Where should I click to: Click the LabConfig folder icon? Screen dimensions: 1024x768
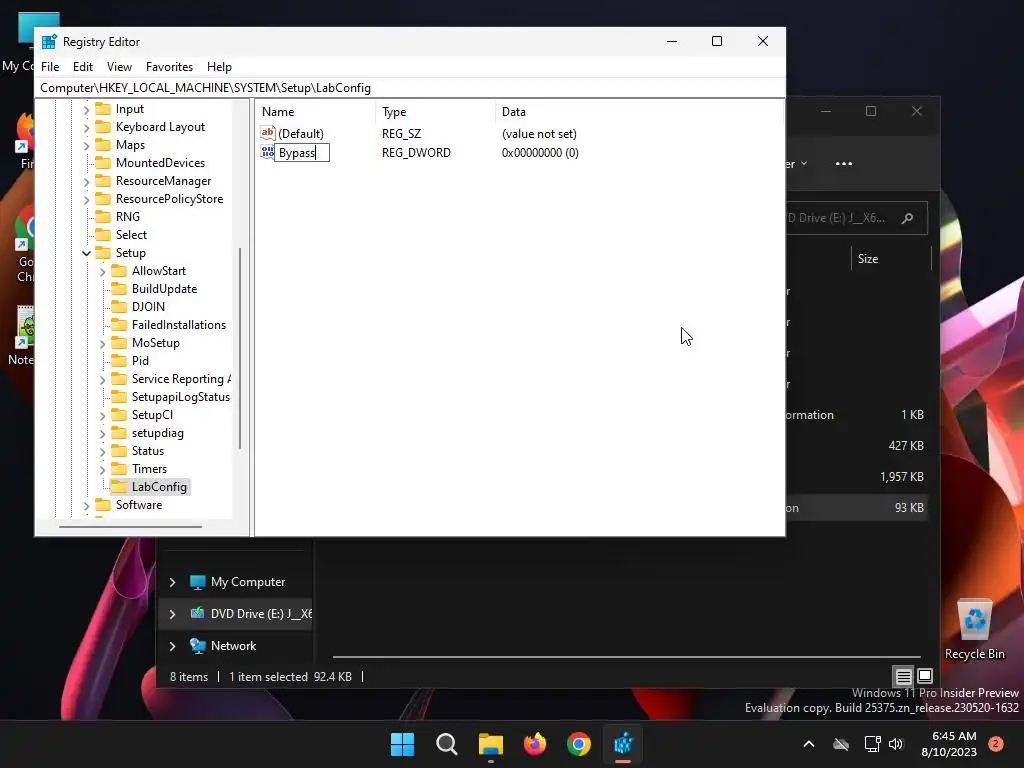(119, 487)
